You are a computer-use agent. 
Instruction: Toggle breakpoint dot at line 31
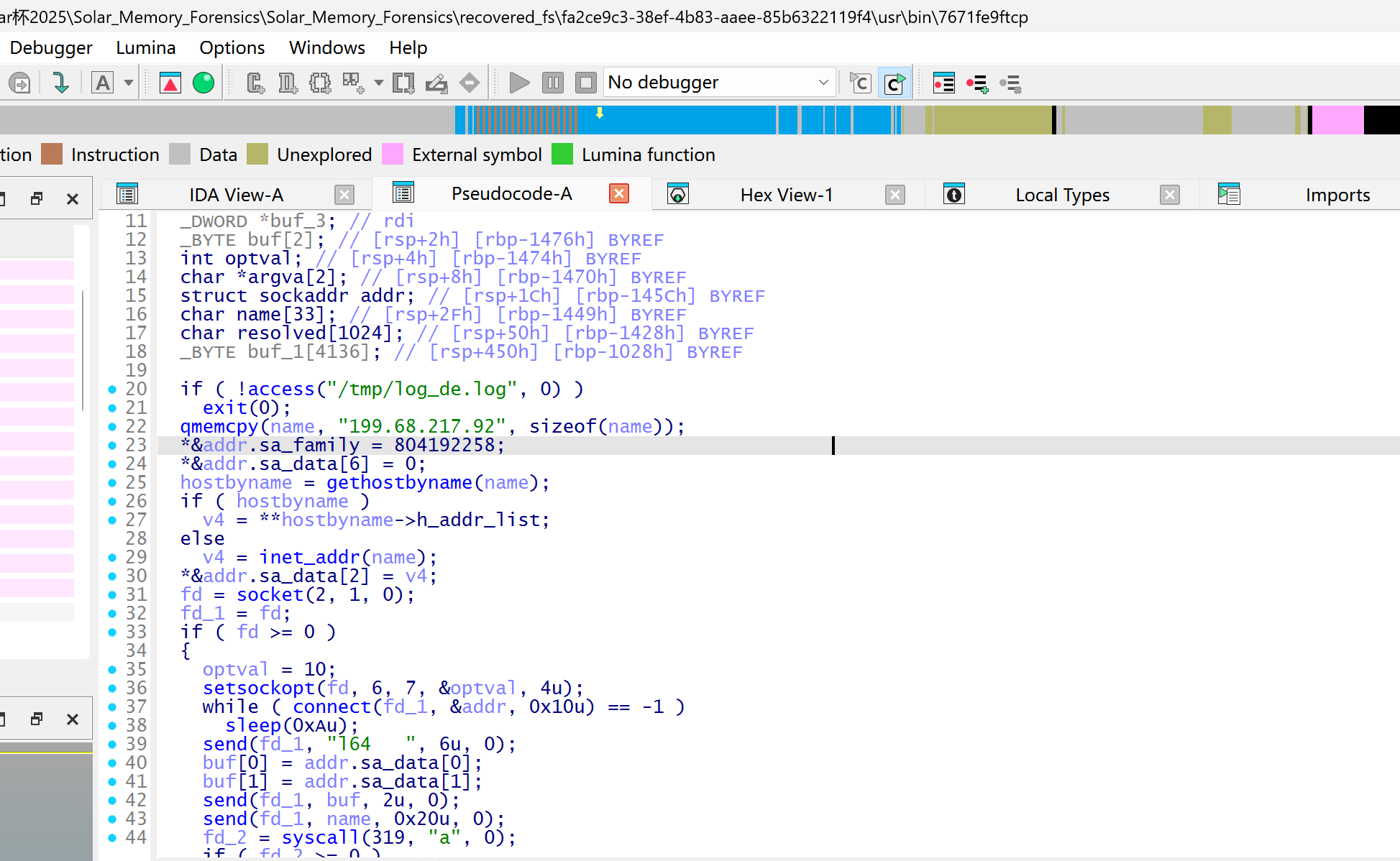112,595
